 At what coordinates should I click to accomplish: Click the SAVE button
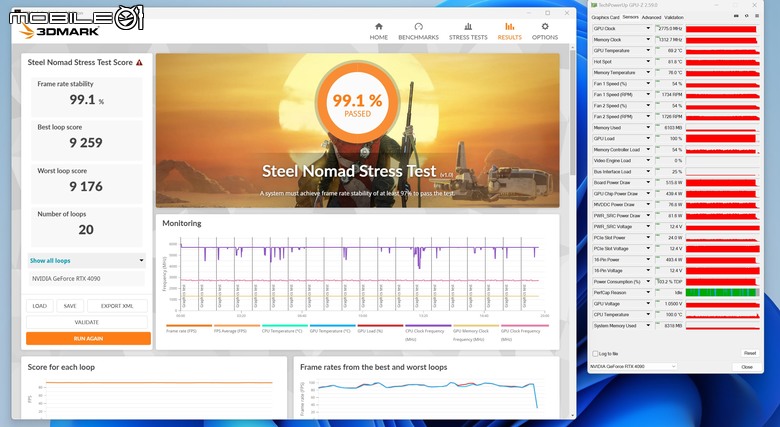pyautogui.click(x=70, y=306)
